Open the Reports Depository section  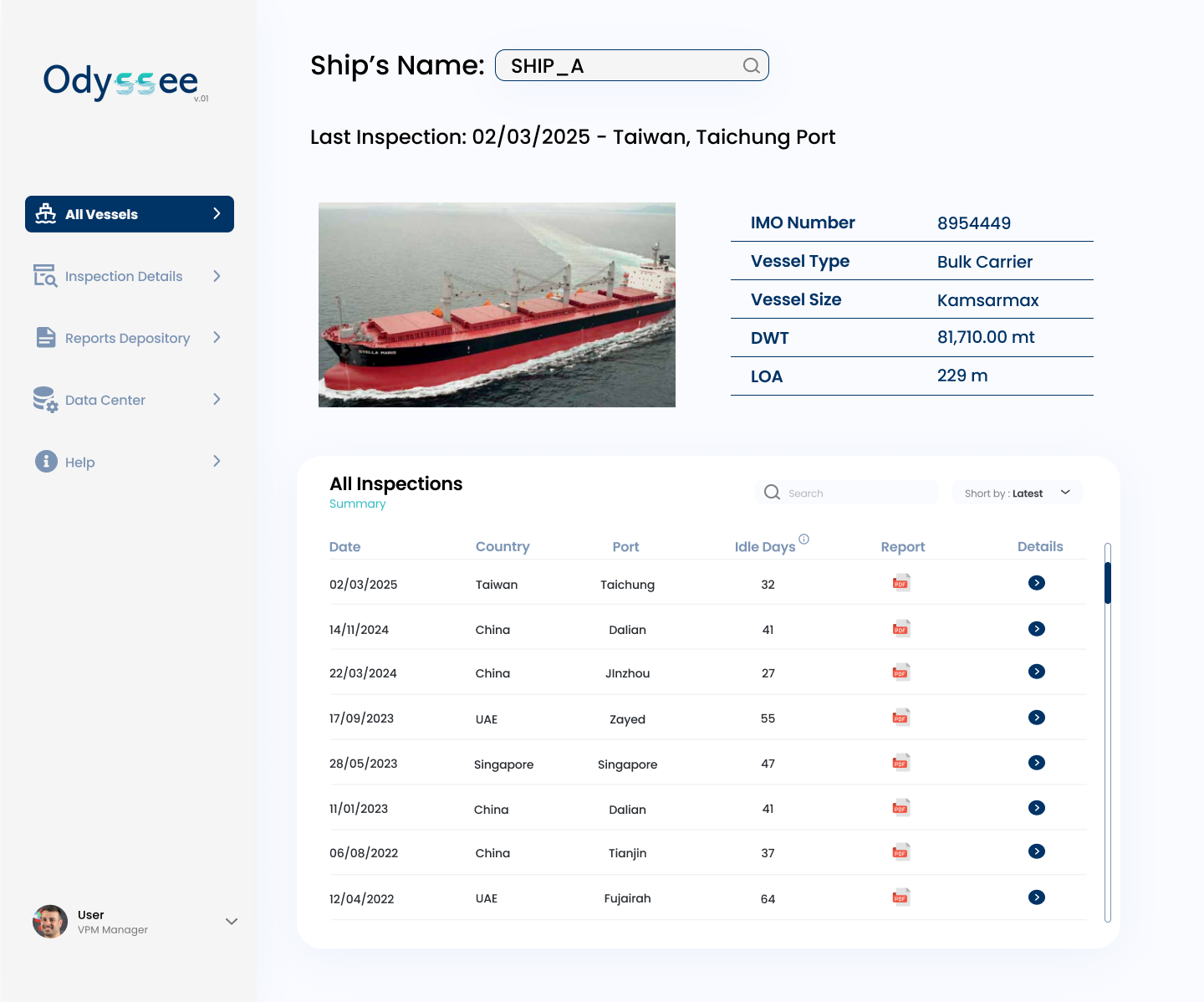[x=128, y=338]
